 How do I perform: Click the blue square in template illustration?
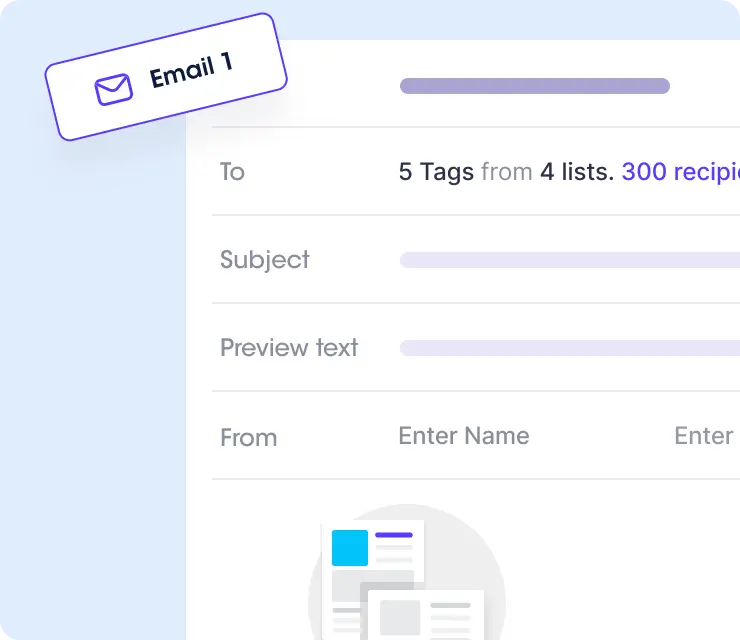tap(350, 548)
